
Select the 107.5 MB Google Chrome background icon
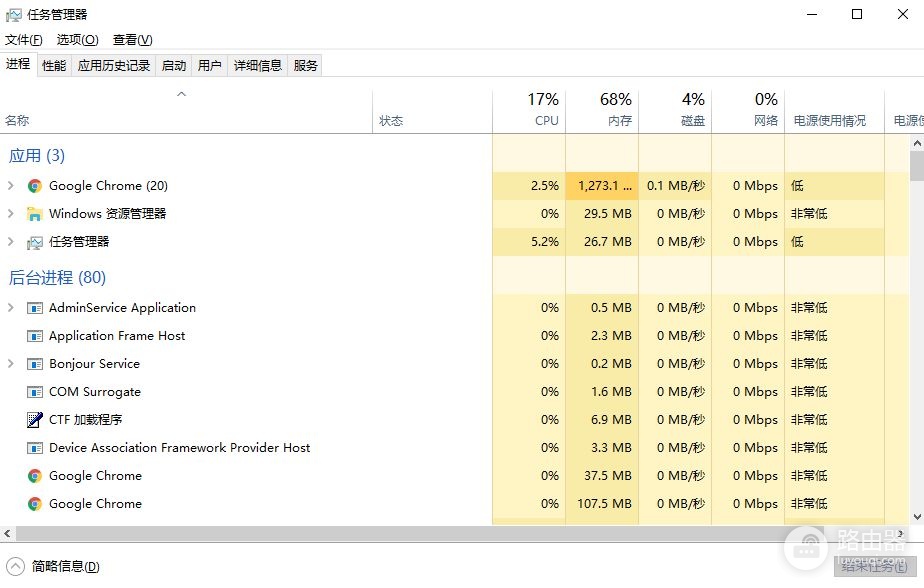[x=35, y=504]
